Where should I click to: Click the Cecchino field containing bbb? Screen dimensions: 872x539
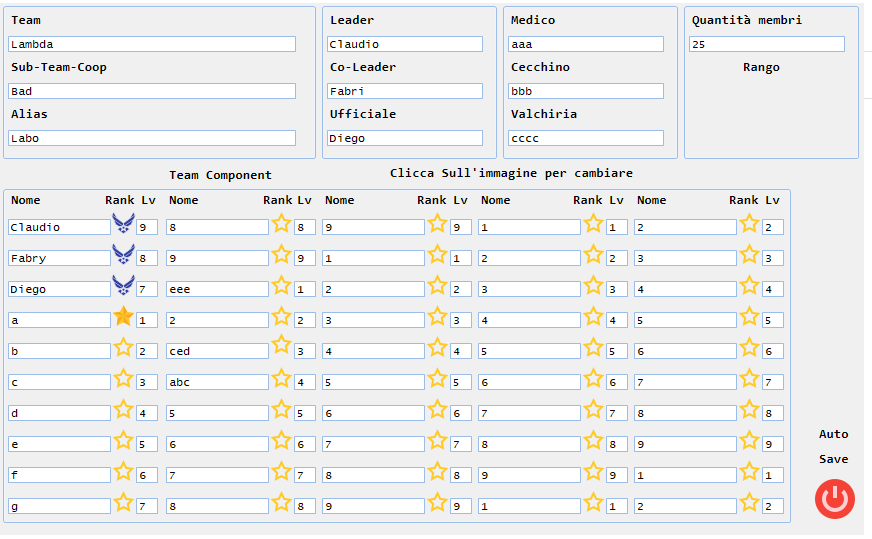[586, 91]
